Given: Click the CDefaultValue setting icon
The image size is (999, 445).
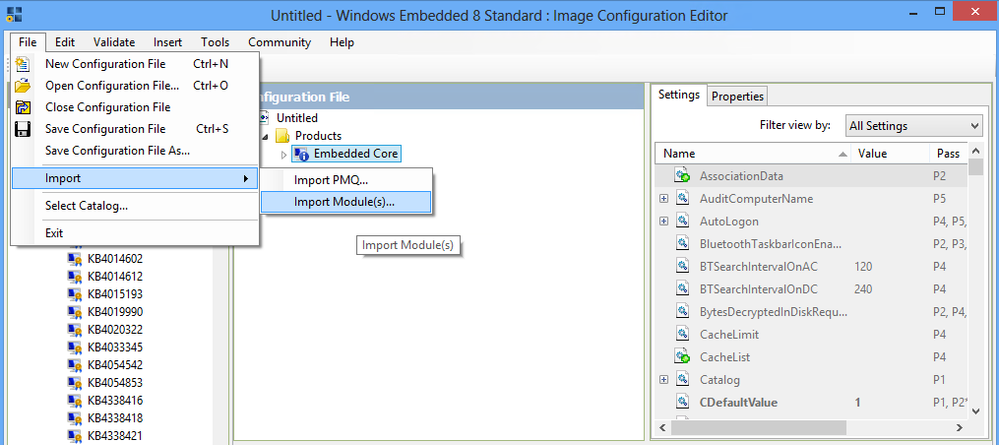Looking at the screenshot, I should (x=683, y=402).
